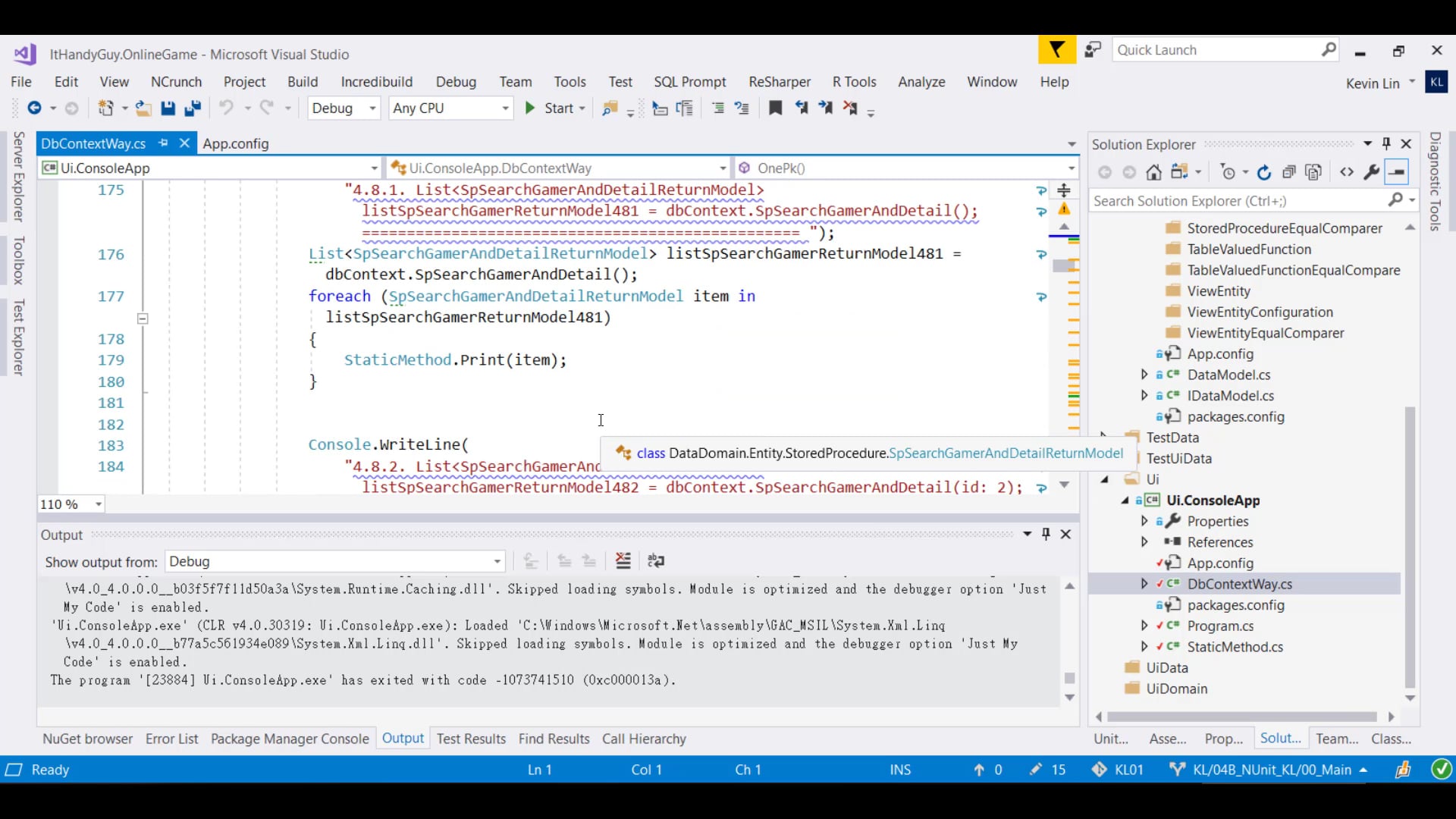Click Clear All in the Output toolbar

coord(623,561)
